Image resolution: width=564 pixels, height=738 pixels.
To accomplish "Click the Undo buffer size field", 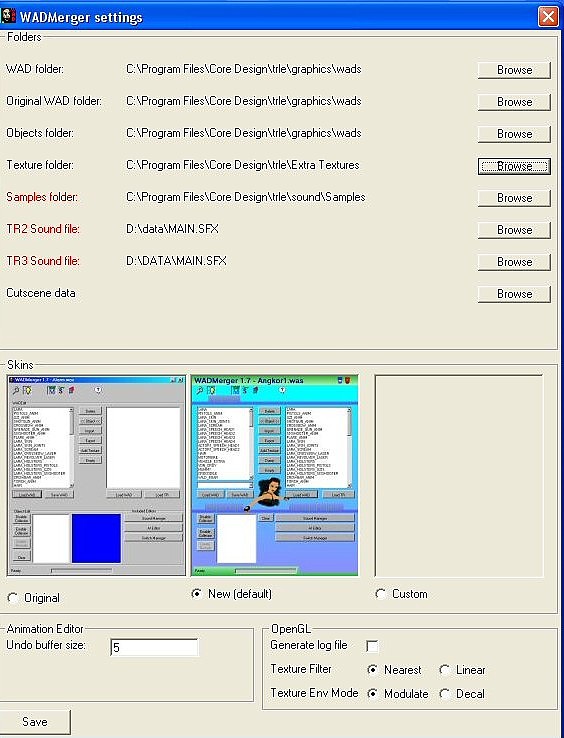I will [154, 647].
